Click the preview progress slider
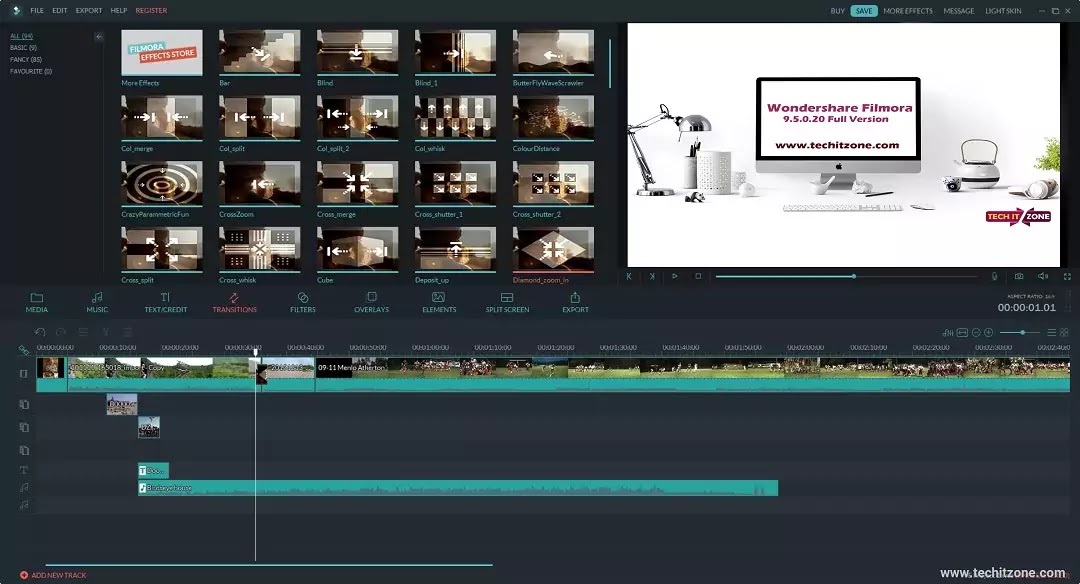The width and height of the screenshot is (1080, 584). click(847, 276)
